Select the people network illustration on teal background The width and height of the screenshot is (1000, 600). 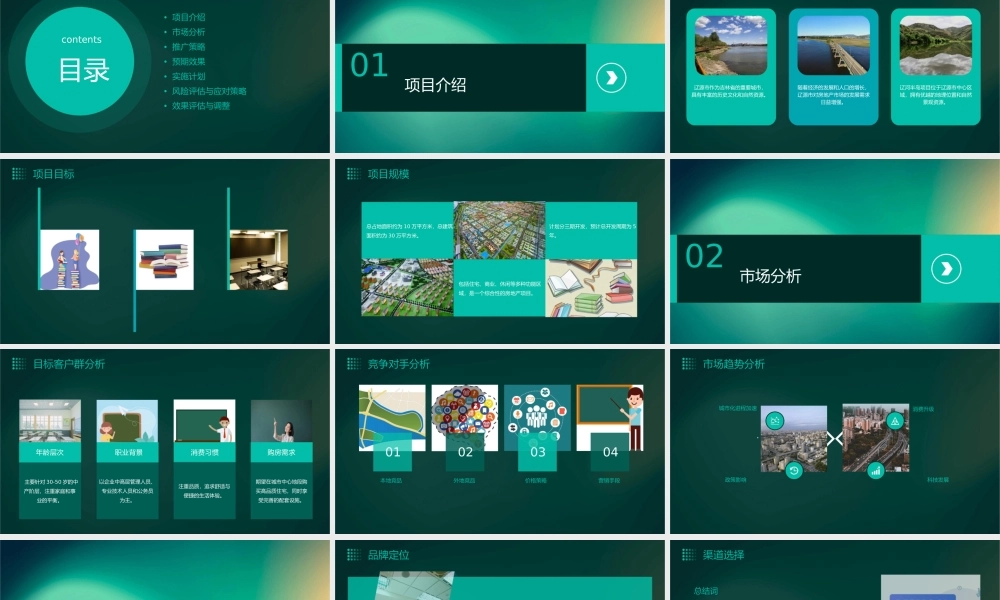(538, 418)
